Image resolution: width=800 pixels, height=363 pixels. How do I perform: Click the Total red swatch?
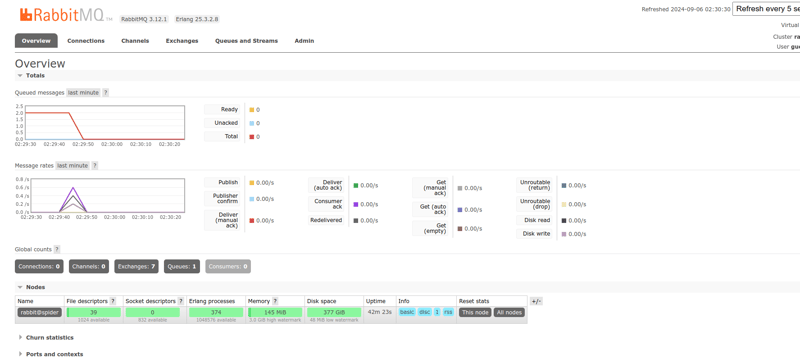tap(252, 137)
